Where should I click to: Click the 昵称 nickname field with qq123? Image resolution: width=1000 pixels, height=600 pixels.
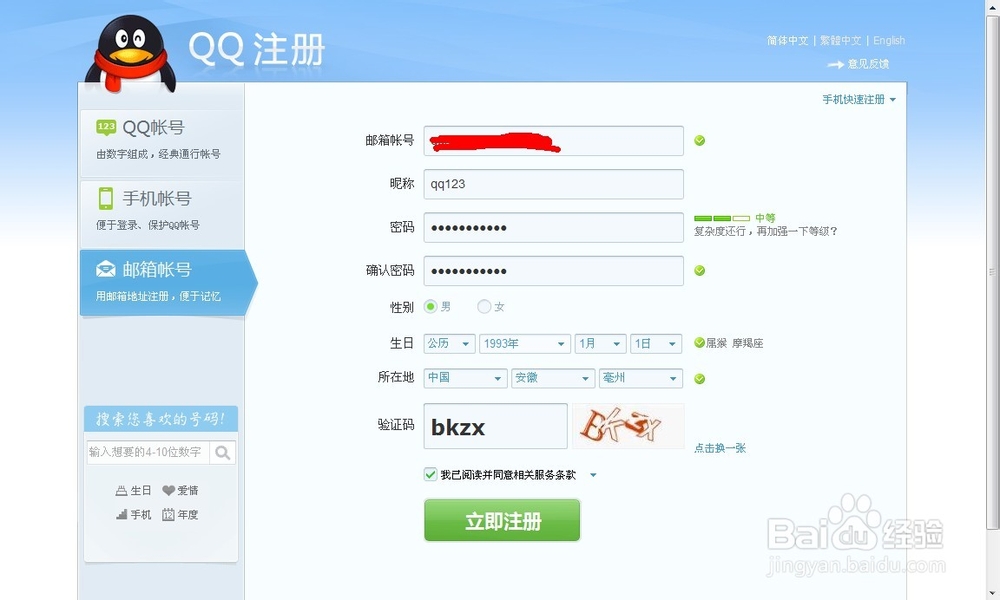554,184
